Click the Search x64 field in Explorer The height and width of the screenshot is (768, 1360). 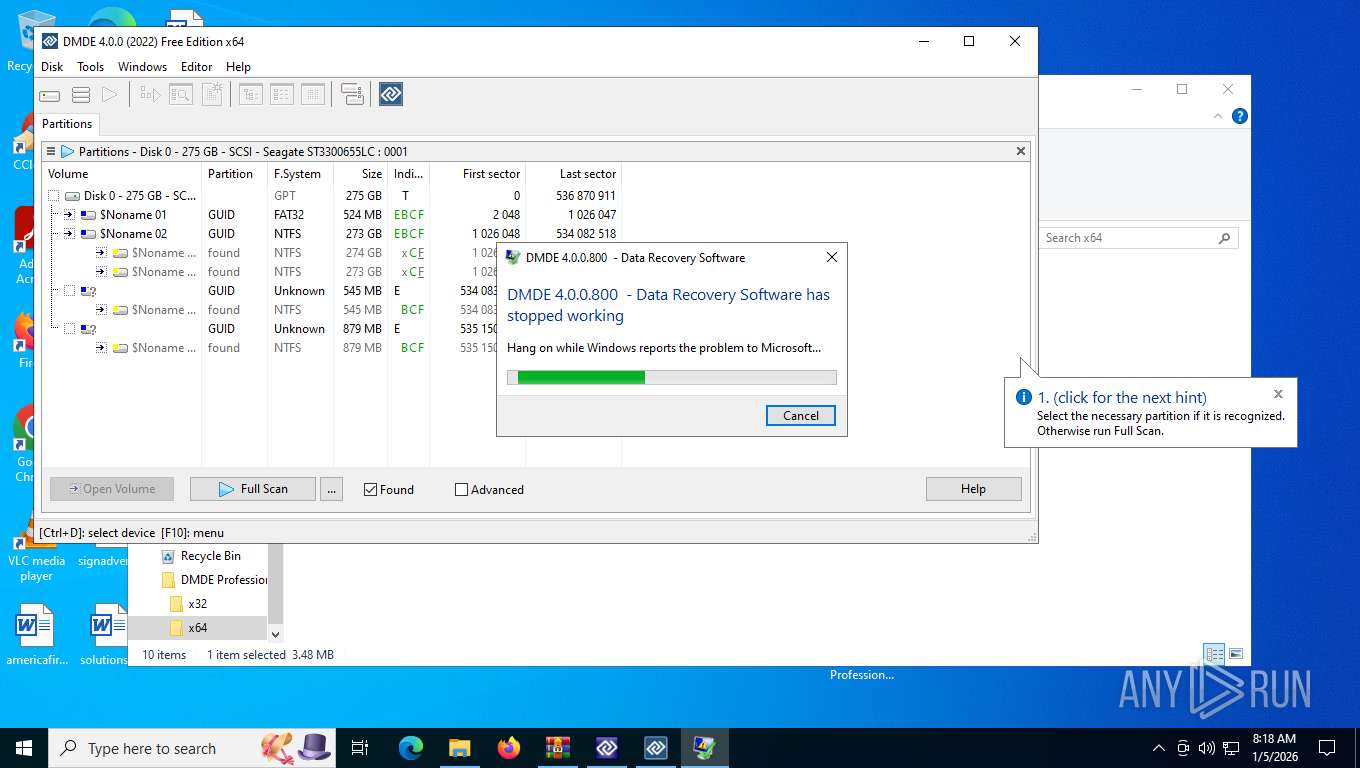1139,238
